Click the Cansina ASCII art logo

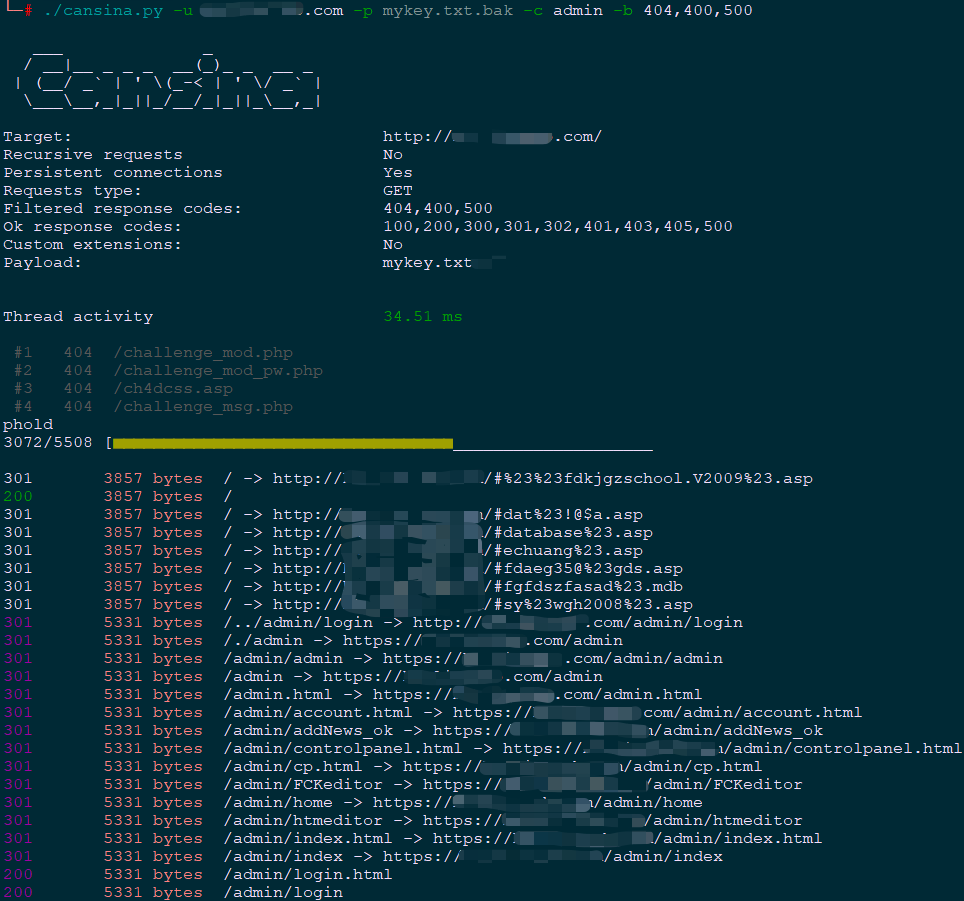point(172,77)
